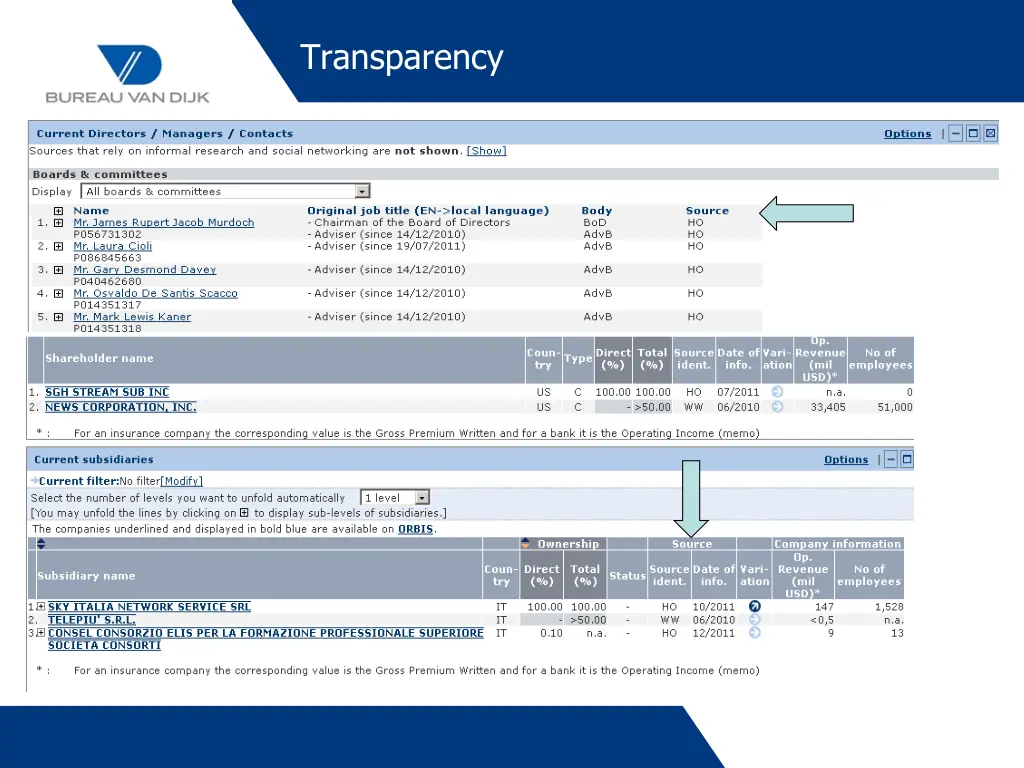Click the Body column header
Viewport: 1024px width, 768px height.
(597, 210)
